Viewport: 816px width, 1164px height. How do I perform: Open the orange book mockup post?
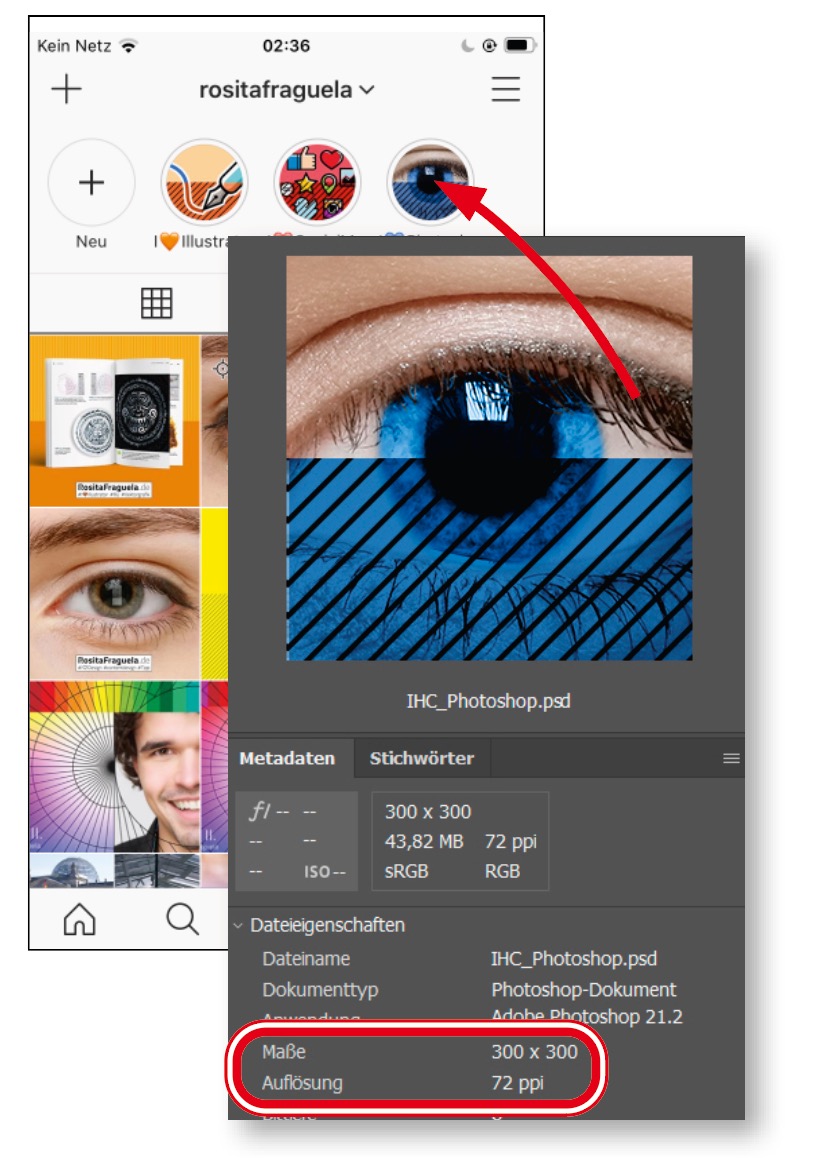pos(114,420)
